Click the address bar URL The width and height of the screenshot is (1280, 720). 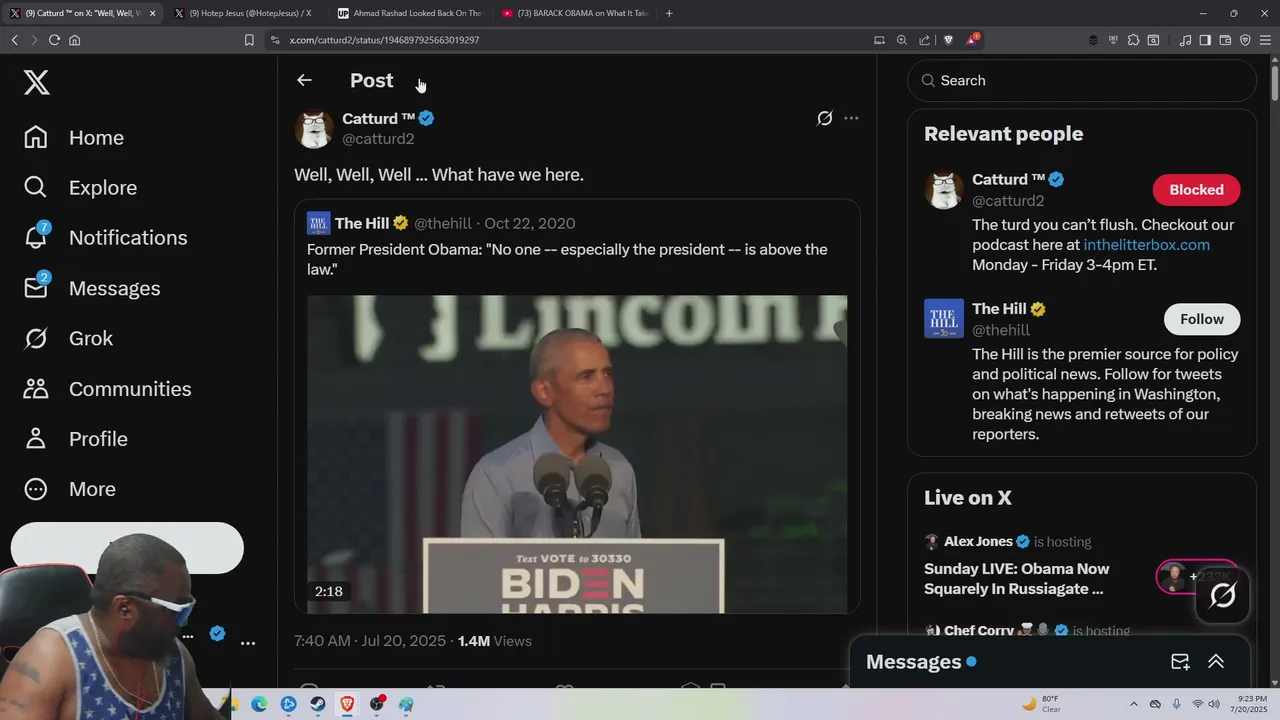click(x=384, y=40)
